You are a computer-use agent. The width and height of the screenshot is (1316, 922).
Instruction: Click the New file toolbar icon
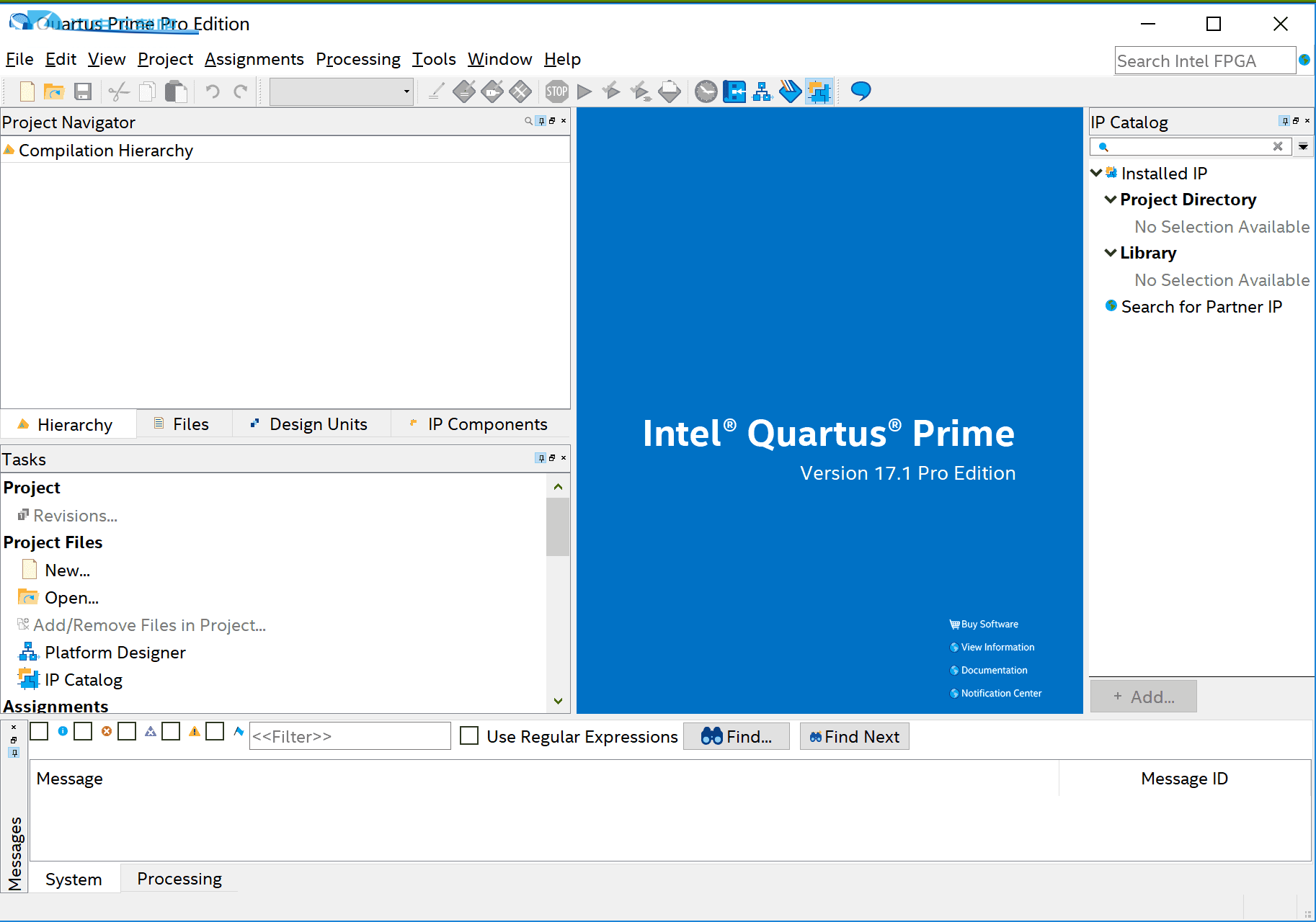click(27, 91)
